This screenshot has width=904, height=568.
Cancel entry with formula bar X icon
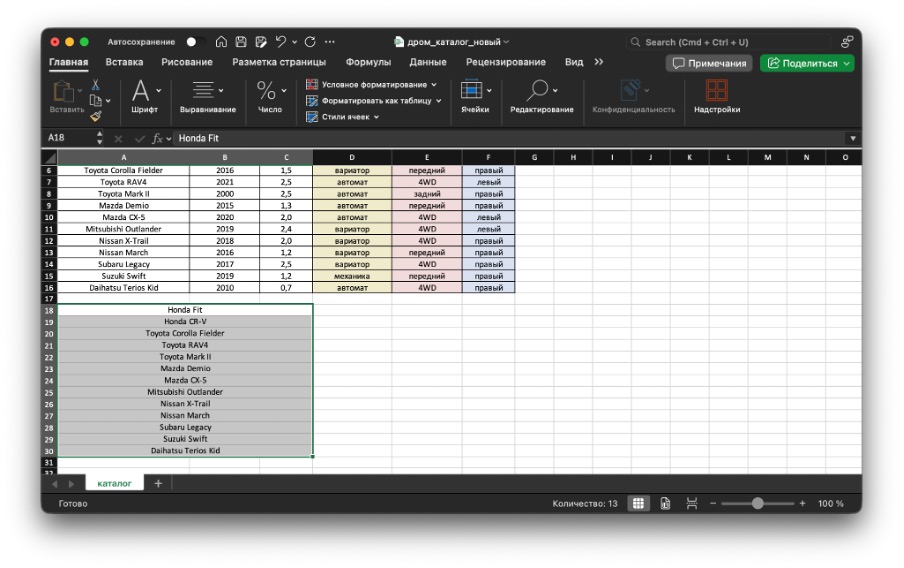(118, 138)
